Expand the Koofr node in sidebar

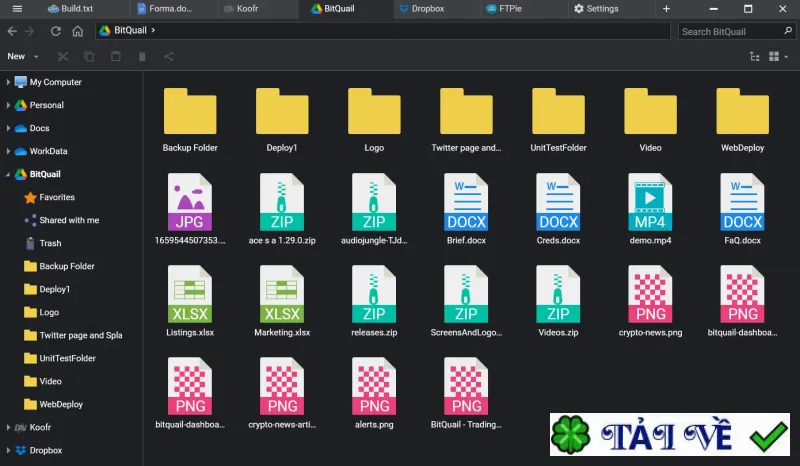pyautogui.click(x=8, y=427)
